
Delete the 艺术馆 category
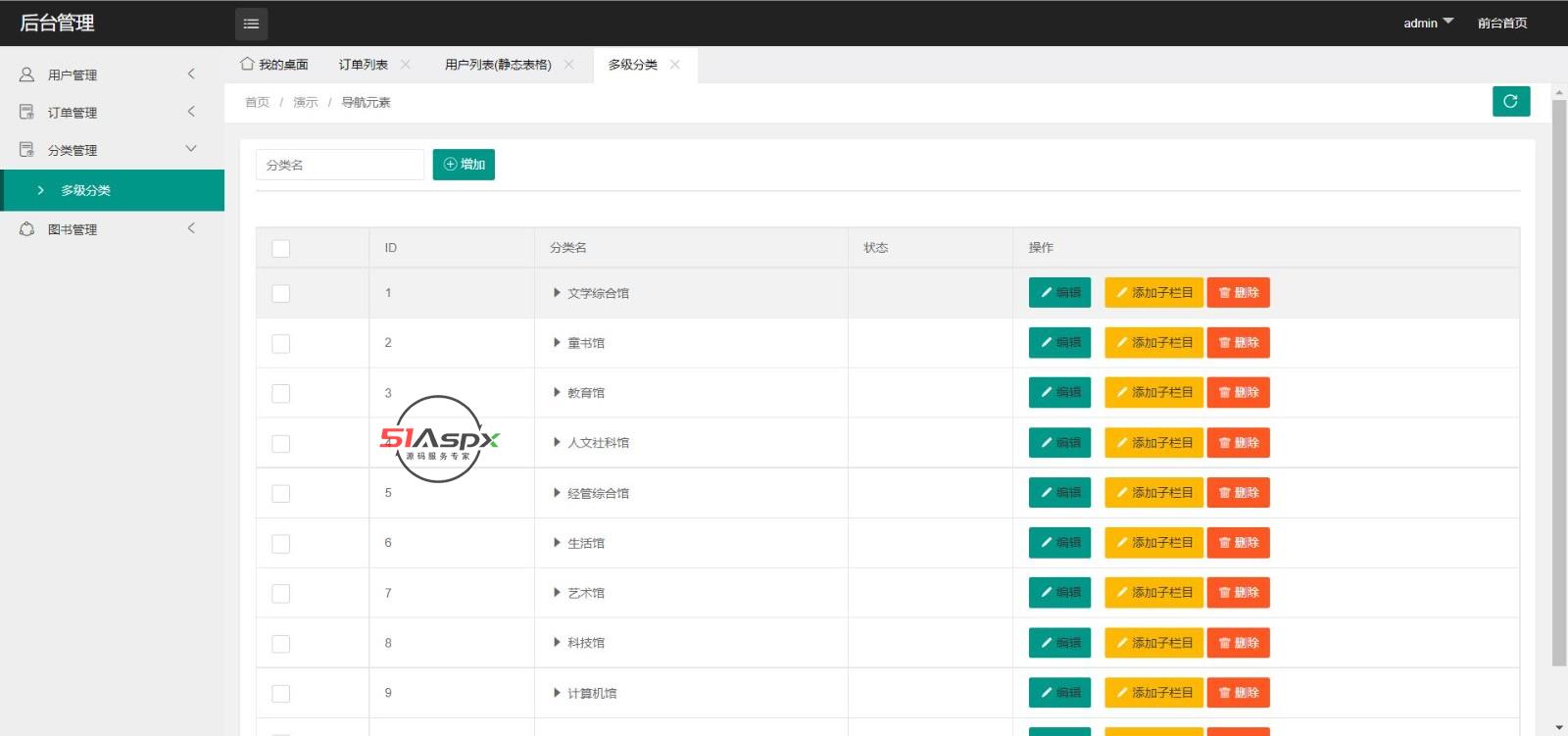tap(1238, 593)
